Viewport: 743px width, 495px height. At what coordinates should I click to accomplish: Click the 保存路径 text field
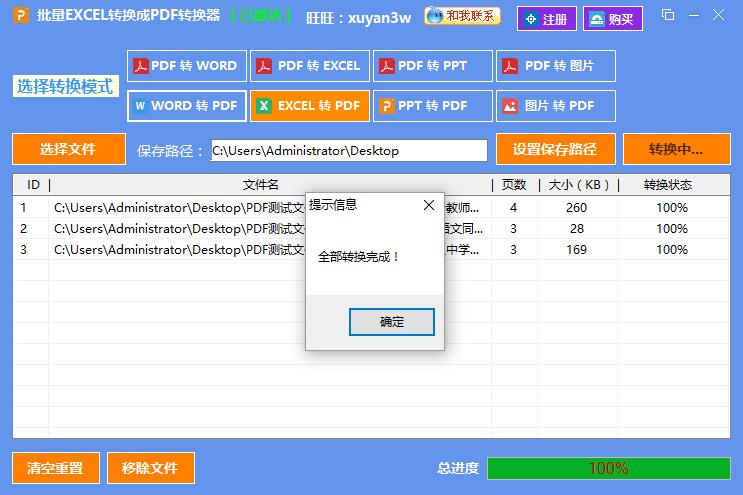click(x=348, y=151)
